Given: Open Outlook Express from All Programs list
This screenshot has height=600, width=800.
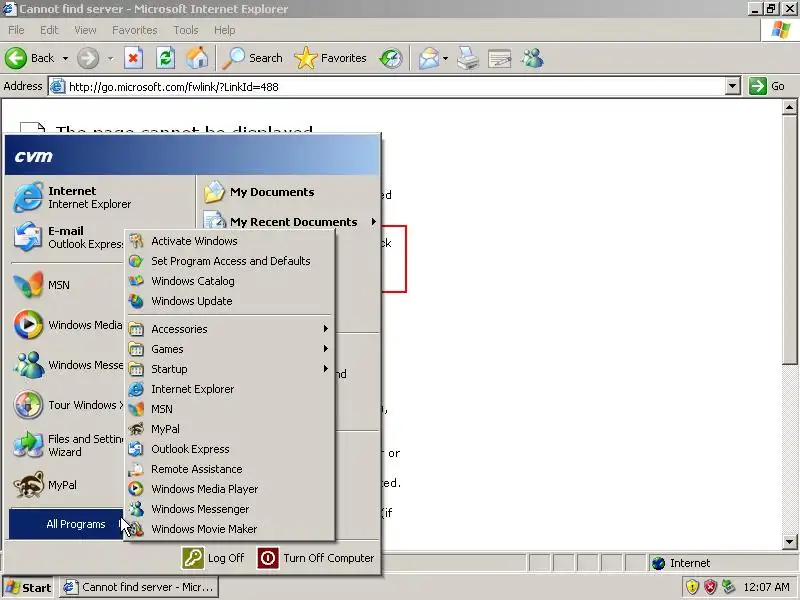Looking at the screenshot, I should pyautogui.click(x=230, y=449).
